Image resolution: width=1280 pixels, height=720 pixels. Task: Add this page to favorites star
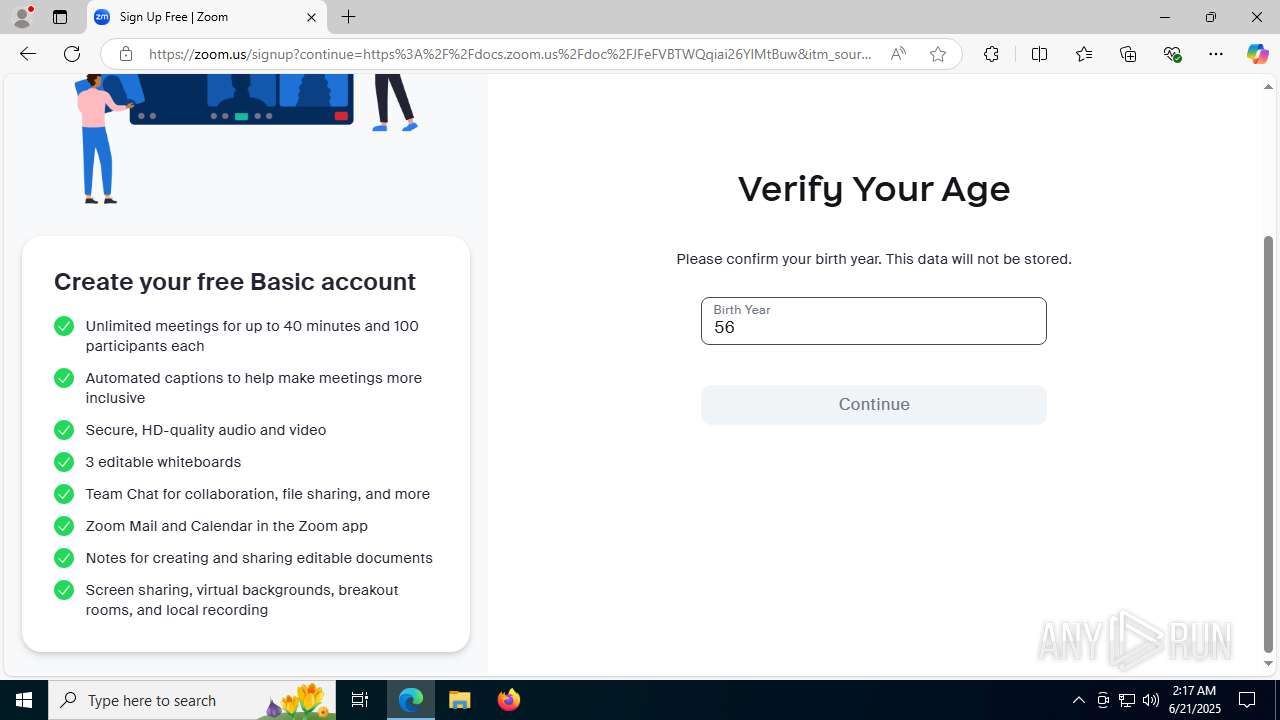pyautogui.click(x=938, y=54)
